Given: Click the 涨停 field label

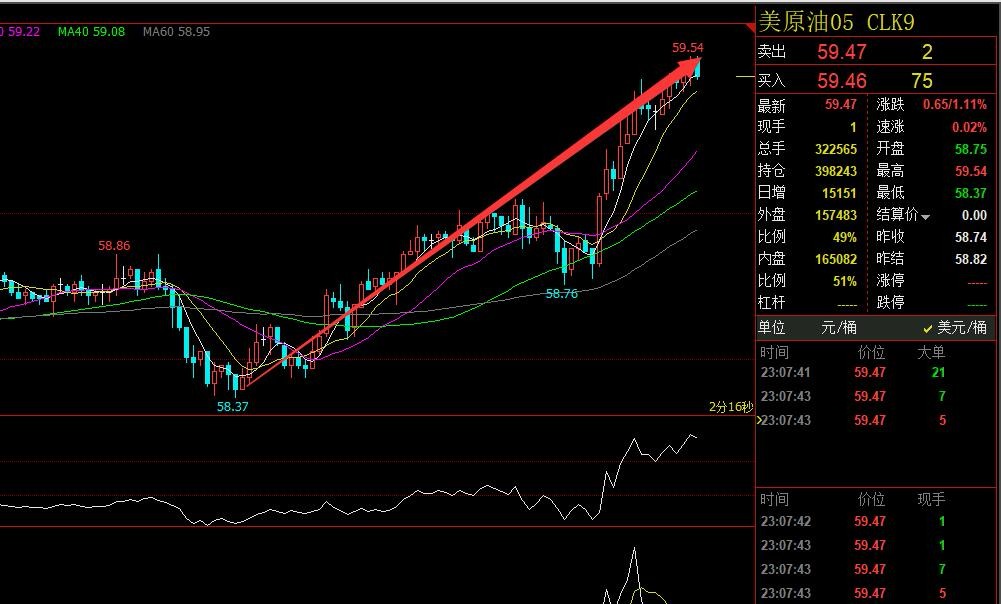Looking at the screenshot, I should (x=891, y=280).
